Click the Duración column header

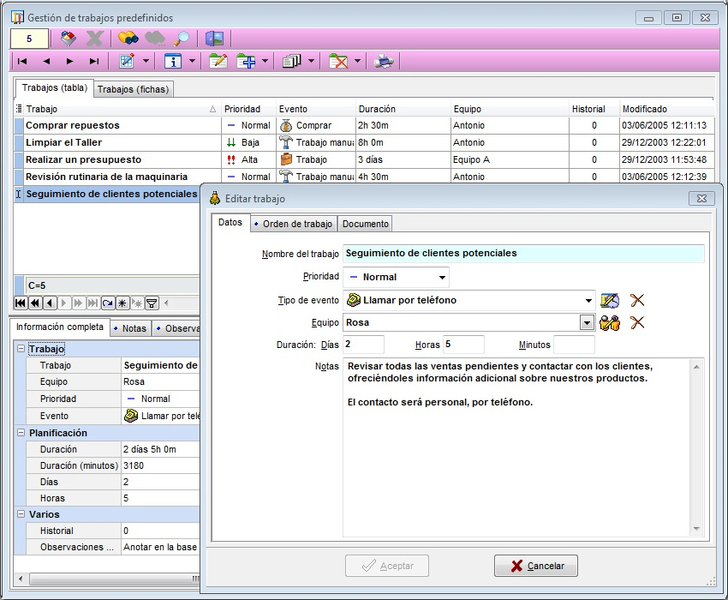(403, 109)
